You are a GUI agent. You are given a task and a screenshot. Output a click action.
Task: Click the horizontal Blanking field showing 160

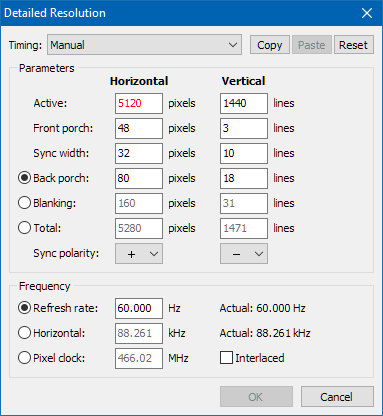(x=139, y=203)
